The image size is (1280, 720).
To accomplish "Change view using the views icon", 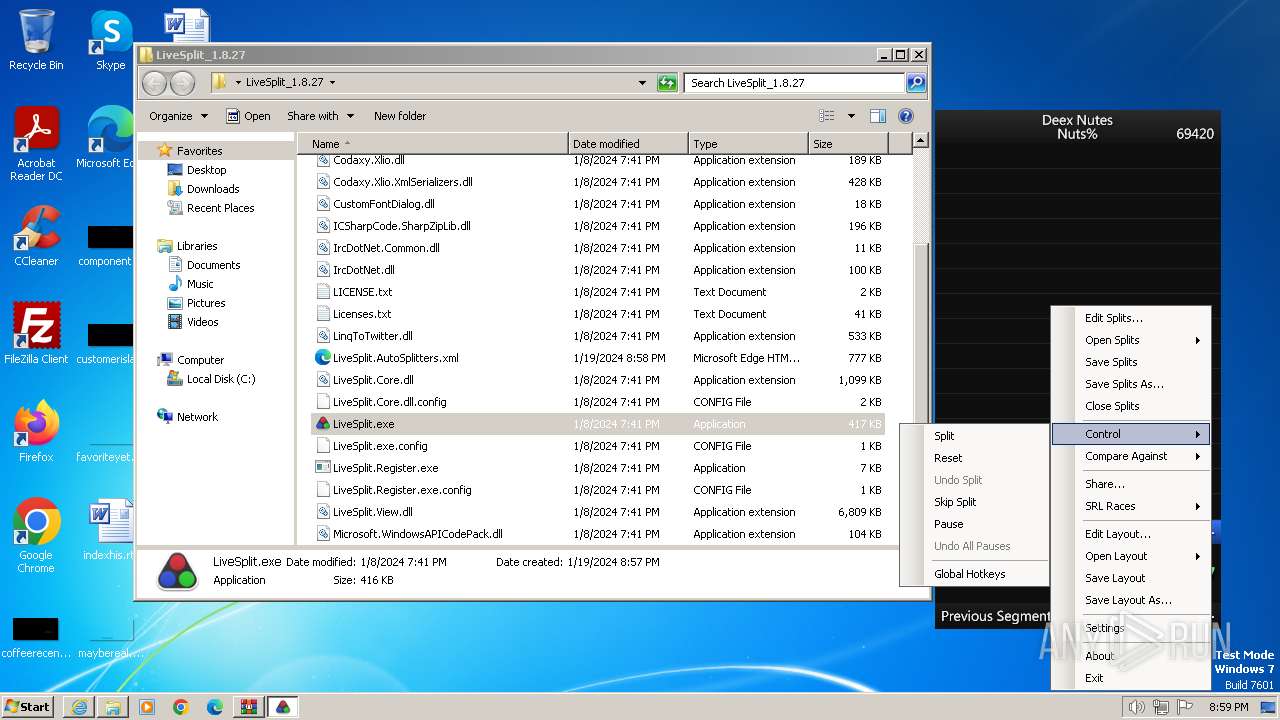I will point(827,116).
